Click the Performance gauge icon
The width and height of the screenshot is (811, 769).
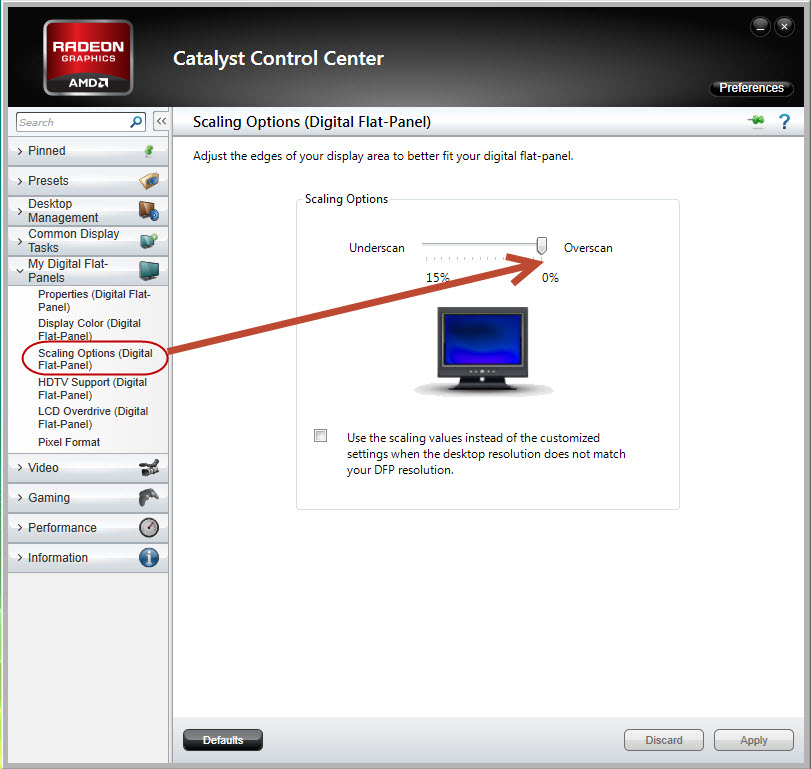[x=148, y=527]
